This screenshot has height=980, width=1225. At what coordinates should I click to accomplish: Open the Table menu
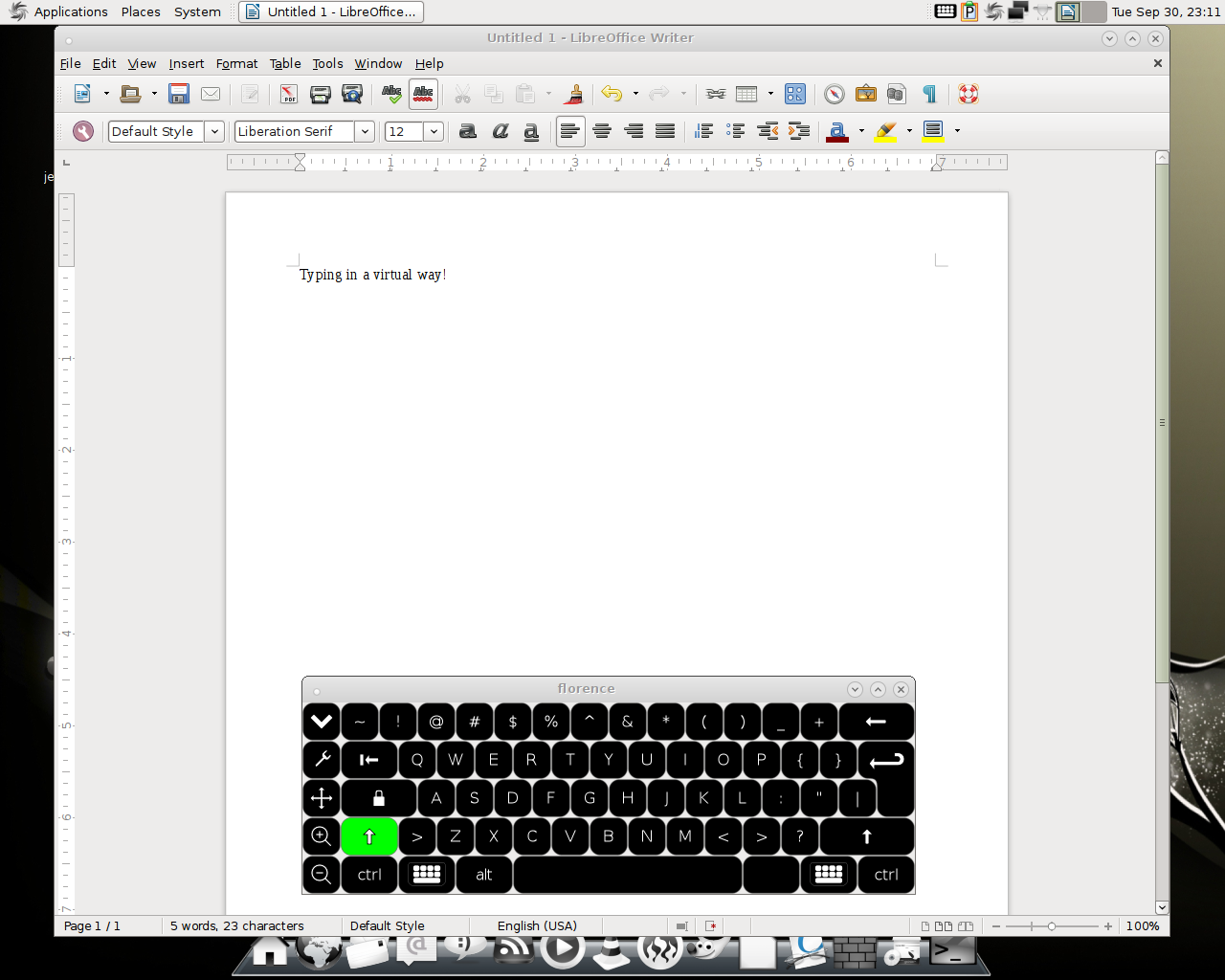285,63
